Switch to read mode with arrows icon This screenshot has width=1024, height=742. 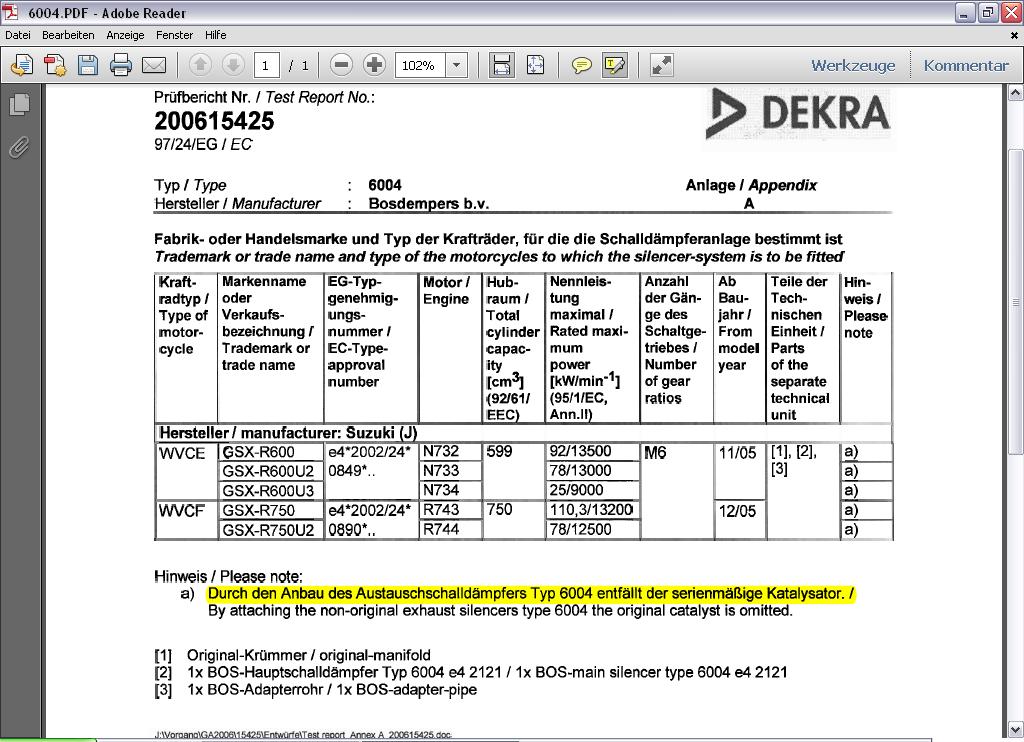(x=662, y=65)
